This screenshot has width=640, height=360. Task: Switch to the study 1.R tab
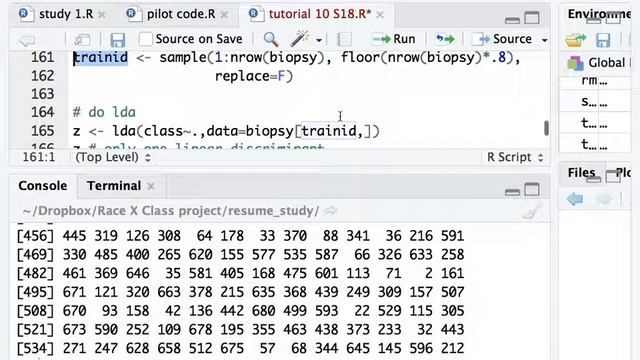point(66,14)
